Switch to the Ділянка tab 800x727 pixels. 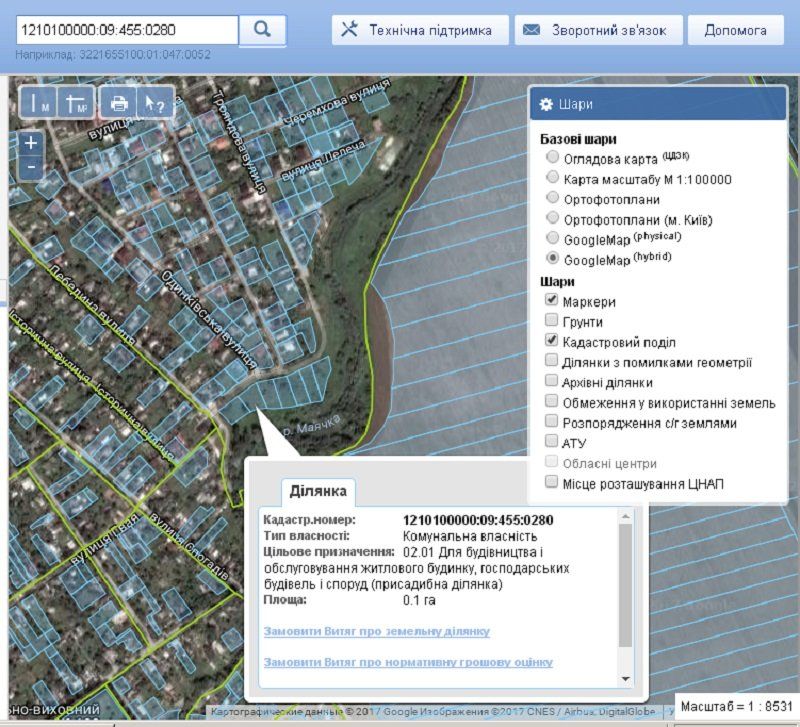tap(318, 491)
